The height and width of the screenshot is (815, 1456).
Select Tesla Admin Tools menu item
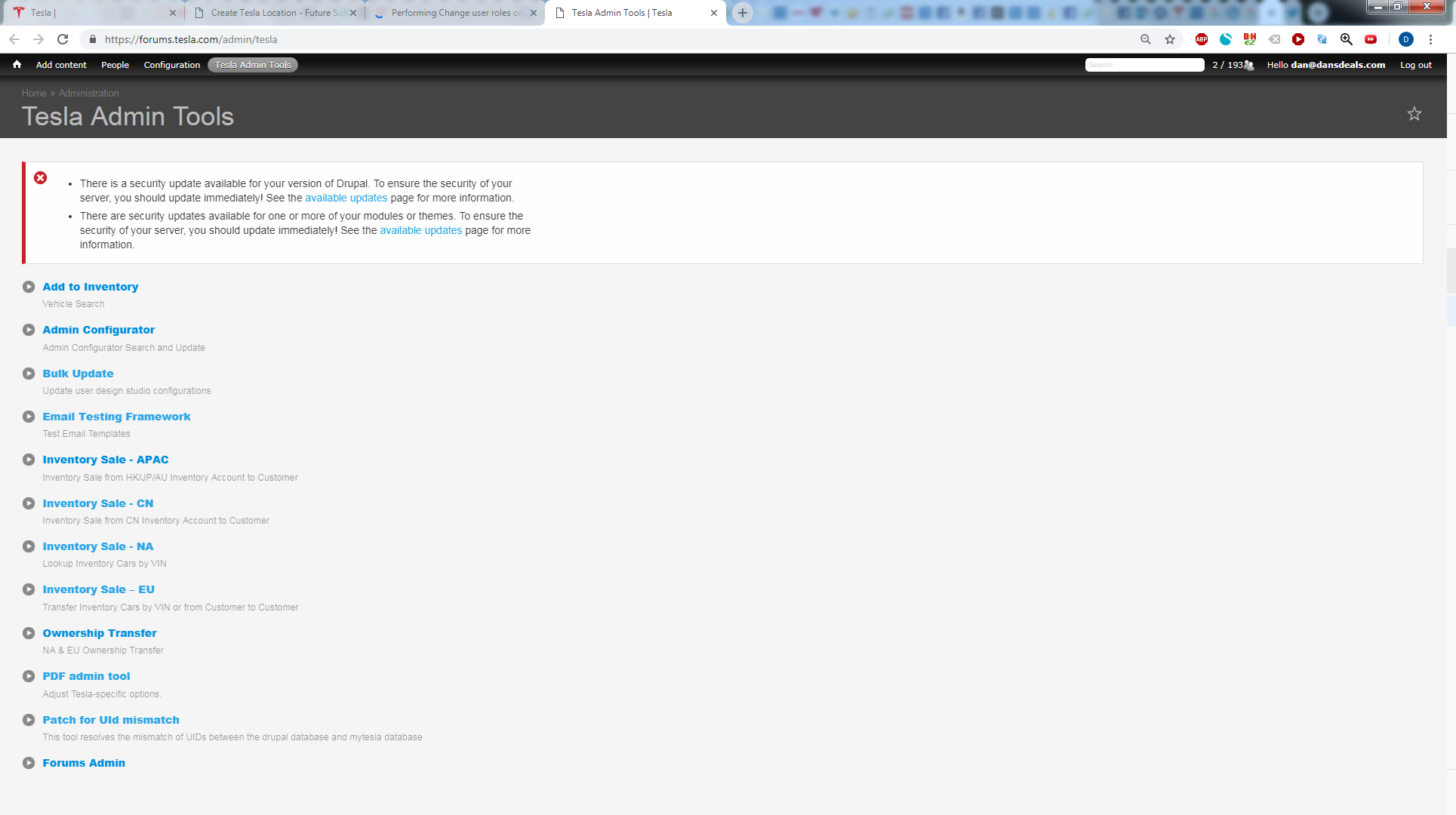point(253,65)
